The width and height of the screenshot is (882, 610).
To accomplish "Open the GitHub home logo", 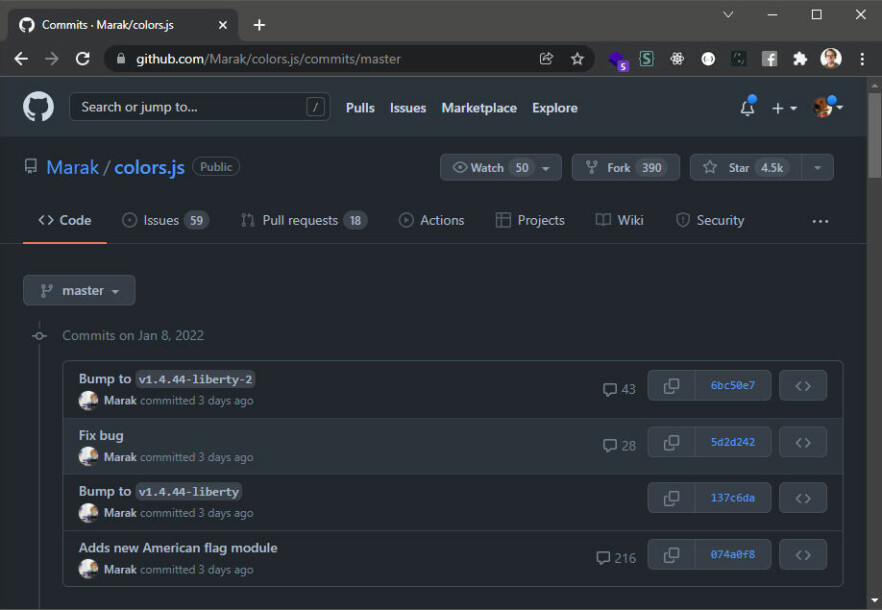I will (38, 107).
